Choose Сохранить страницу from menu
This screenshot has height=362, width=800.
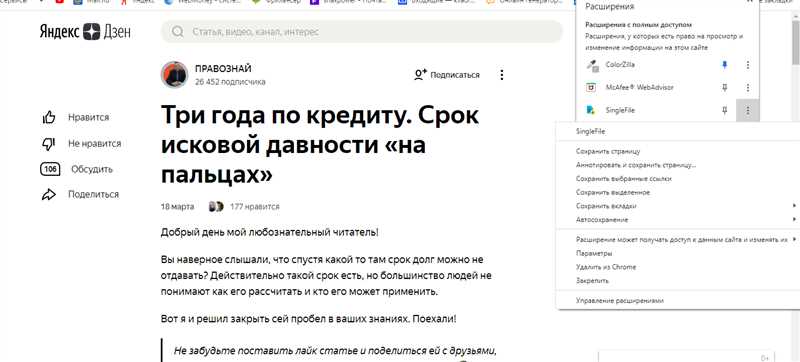678,151
